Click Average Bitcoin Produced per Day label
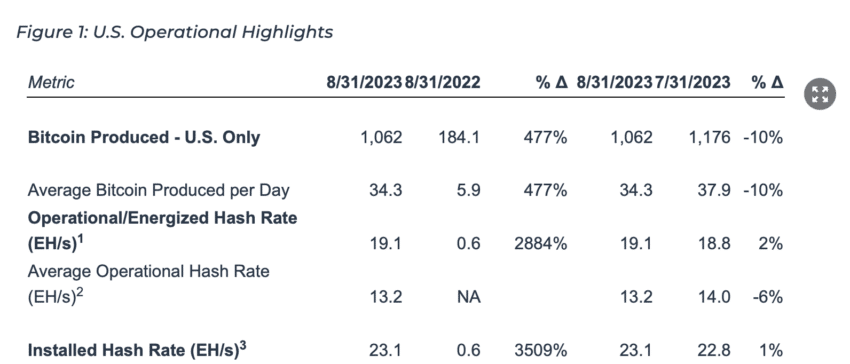The height and width of the screenshot is (364, 850). (158, 190)
